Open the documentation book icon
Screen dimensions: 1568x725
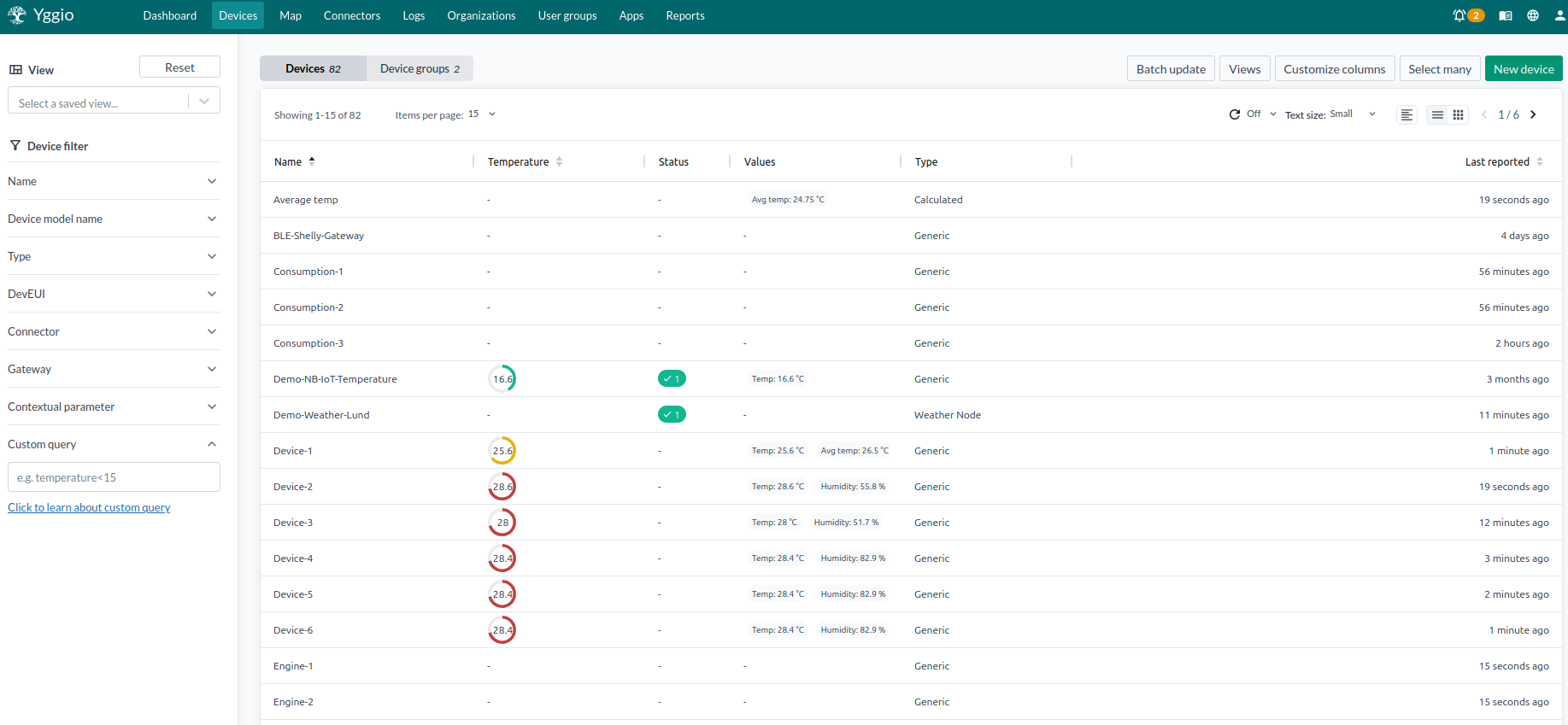(x=1506, y=15)
